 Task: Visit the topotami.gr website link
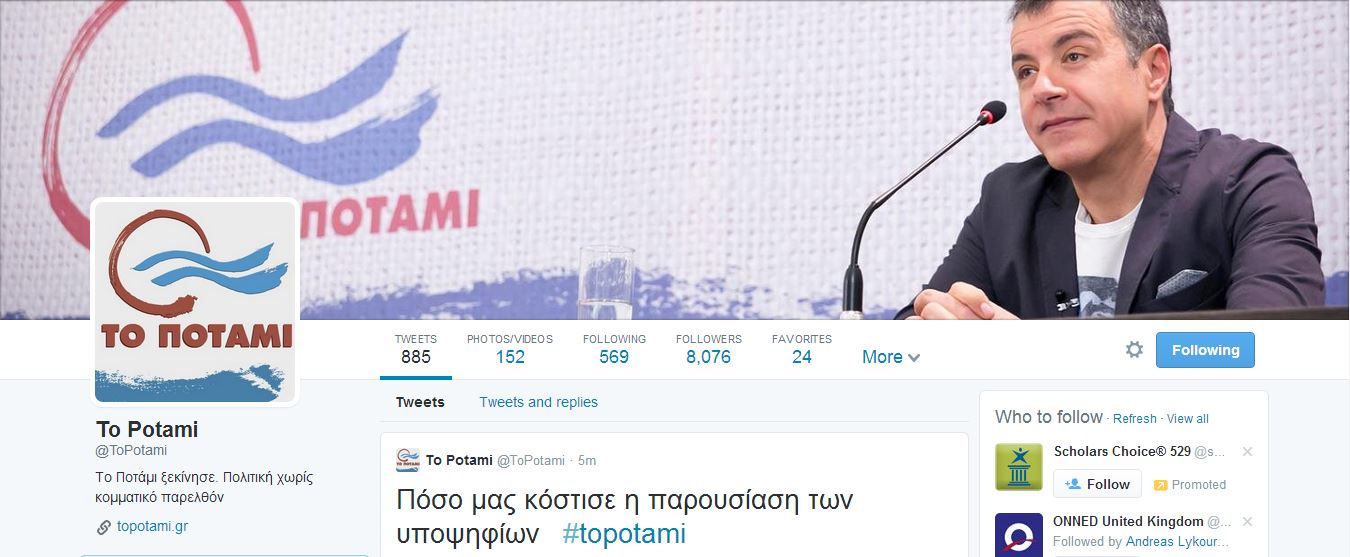153,526
